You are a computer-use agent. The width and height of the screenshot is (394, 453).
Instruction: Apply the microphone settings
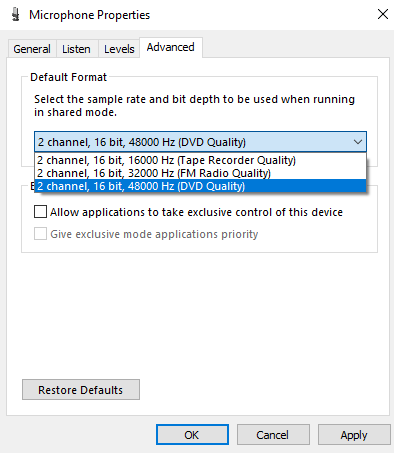coord(354,435)
